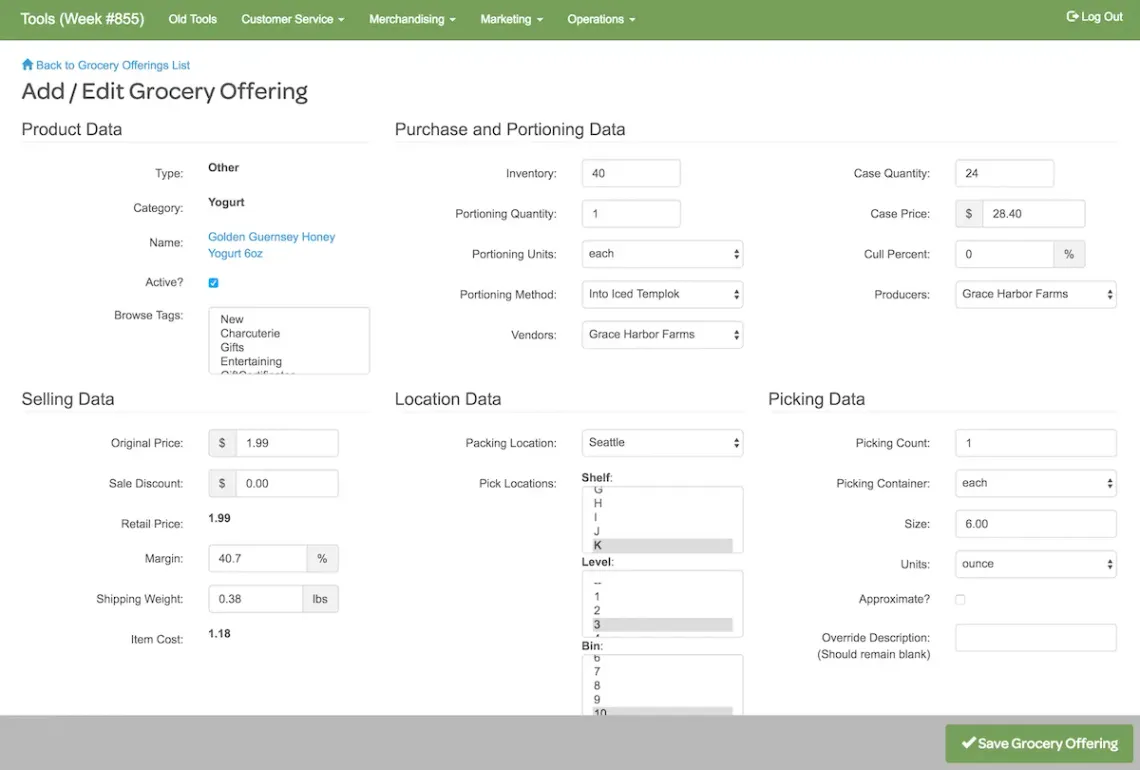The image size is (1140, 770).
Task: Click the Margin field showing 40.7
Action: click(257, 558)
